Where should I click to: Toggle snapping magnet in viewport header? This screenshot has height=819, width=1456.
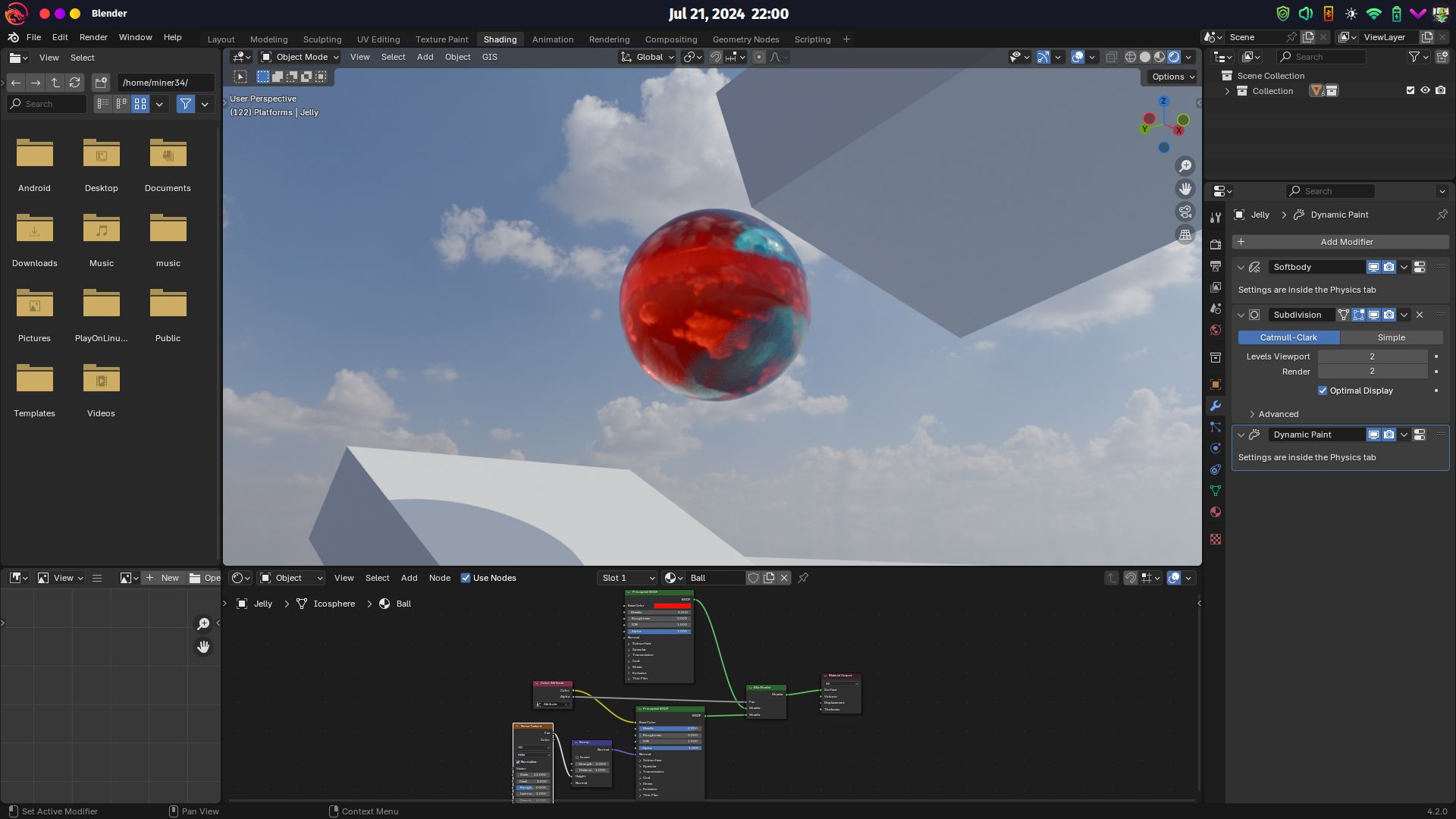[715, 57]
